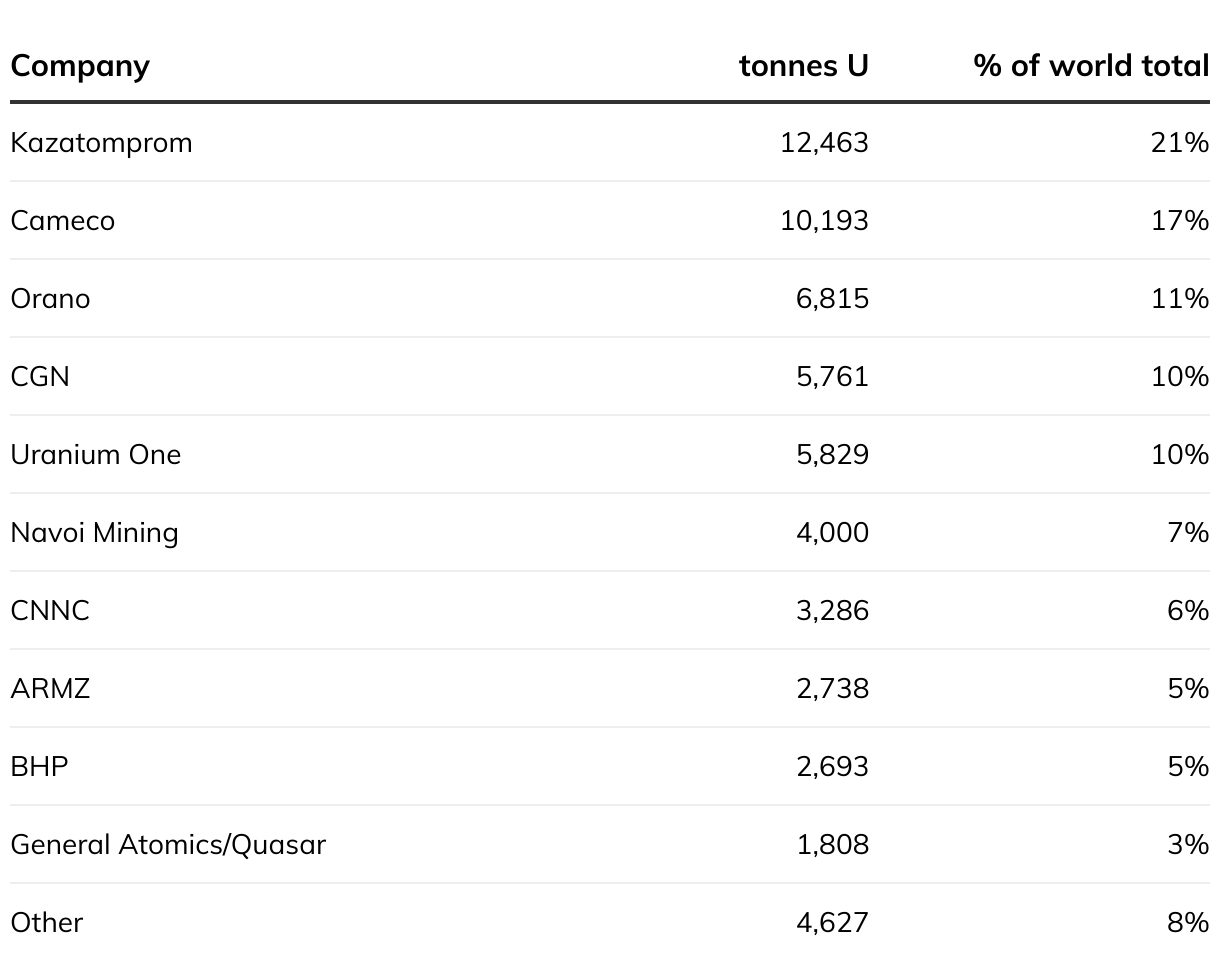The height and width of the screenshot is (970, 1220).
Task: Click the Company column header
Action: pos(80,66)
